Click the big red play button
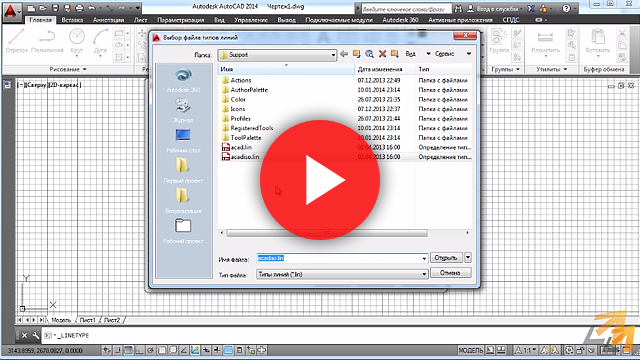This screenshot has height=360, width=640. pos(320,180)
